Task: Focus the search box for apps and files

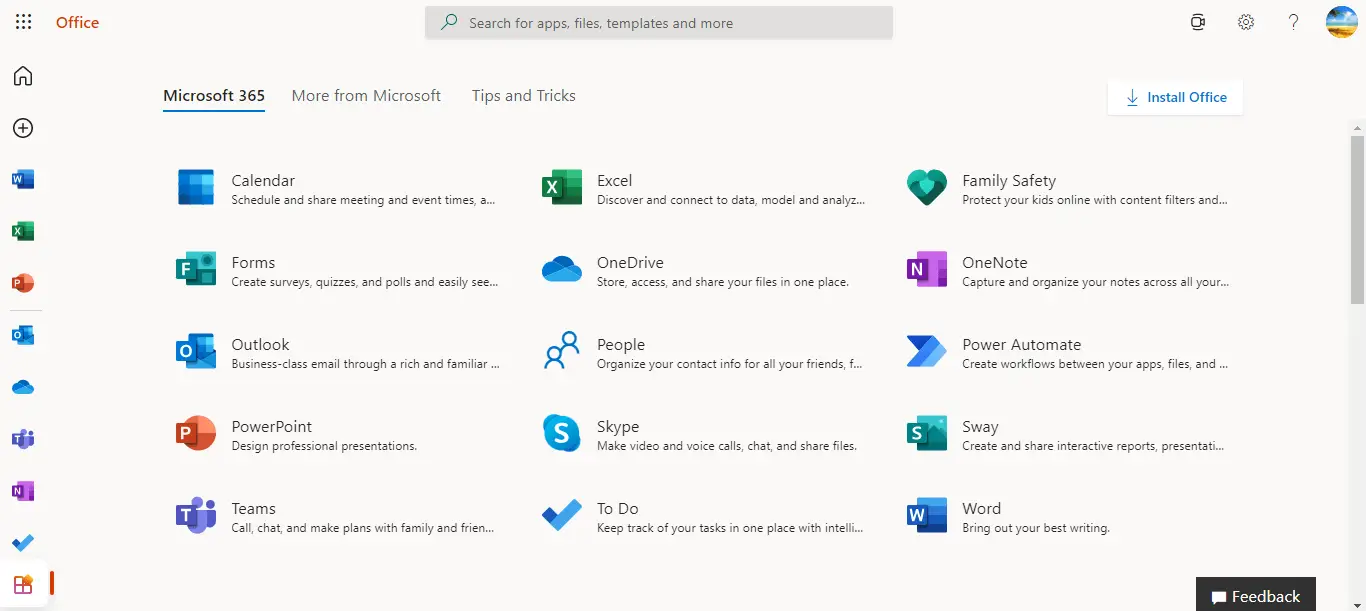Action: 659,23
